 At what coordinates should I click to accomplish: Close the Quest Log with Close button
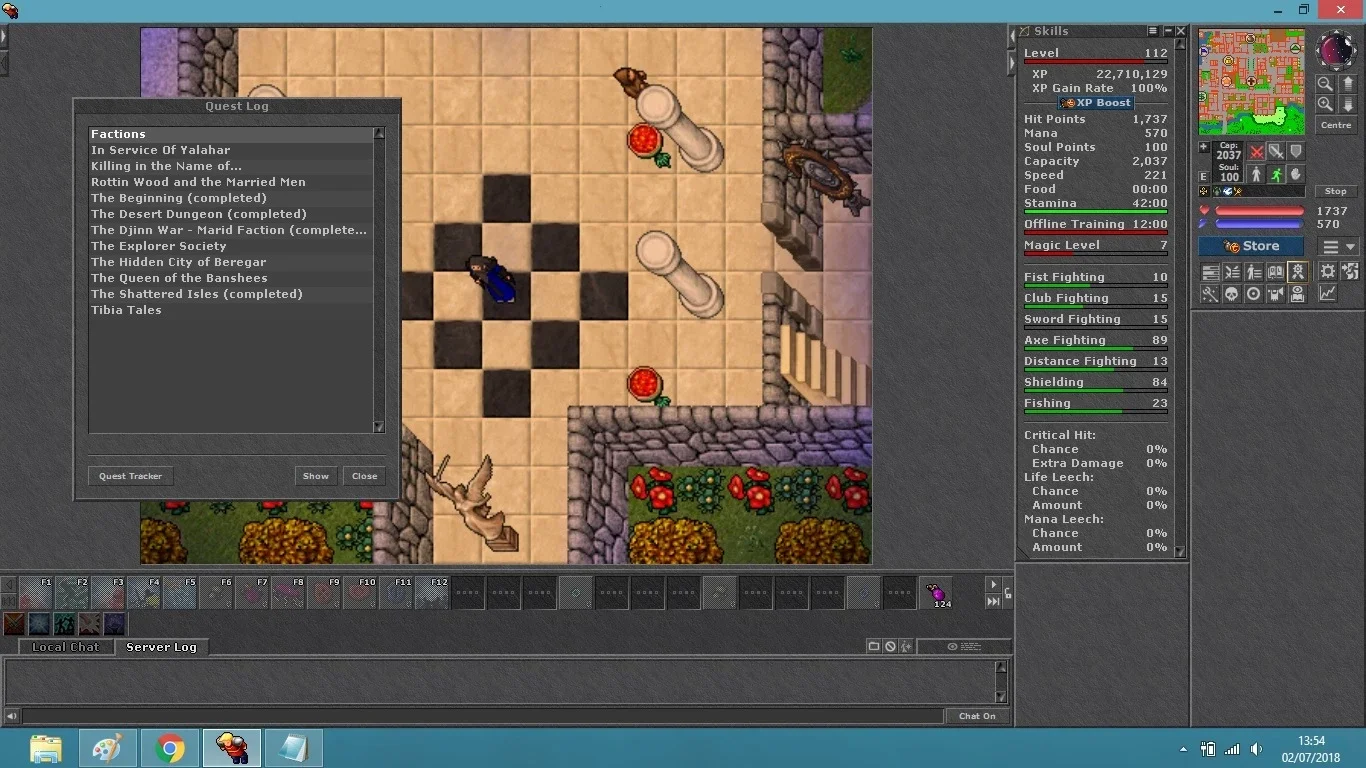point(364,476)
